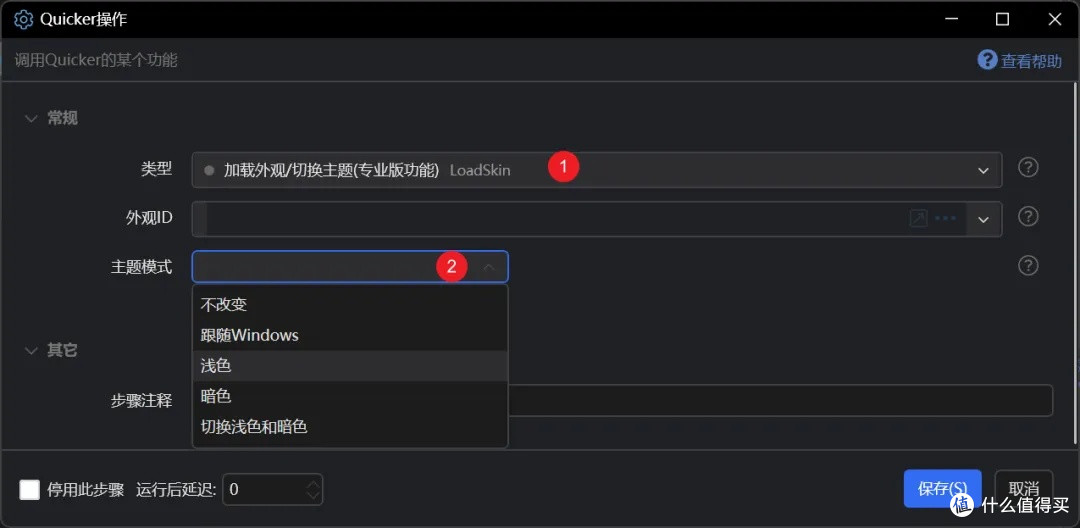The image size is (1080, 528).
Task: Choose 暗色 theme mode
Action: 350,396
